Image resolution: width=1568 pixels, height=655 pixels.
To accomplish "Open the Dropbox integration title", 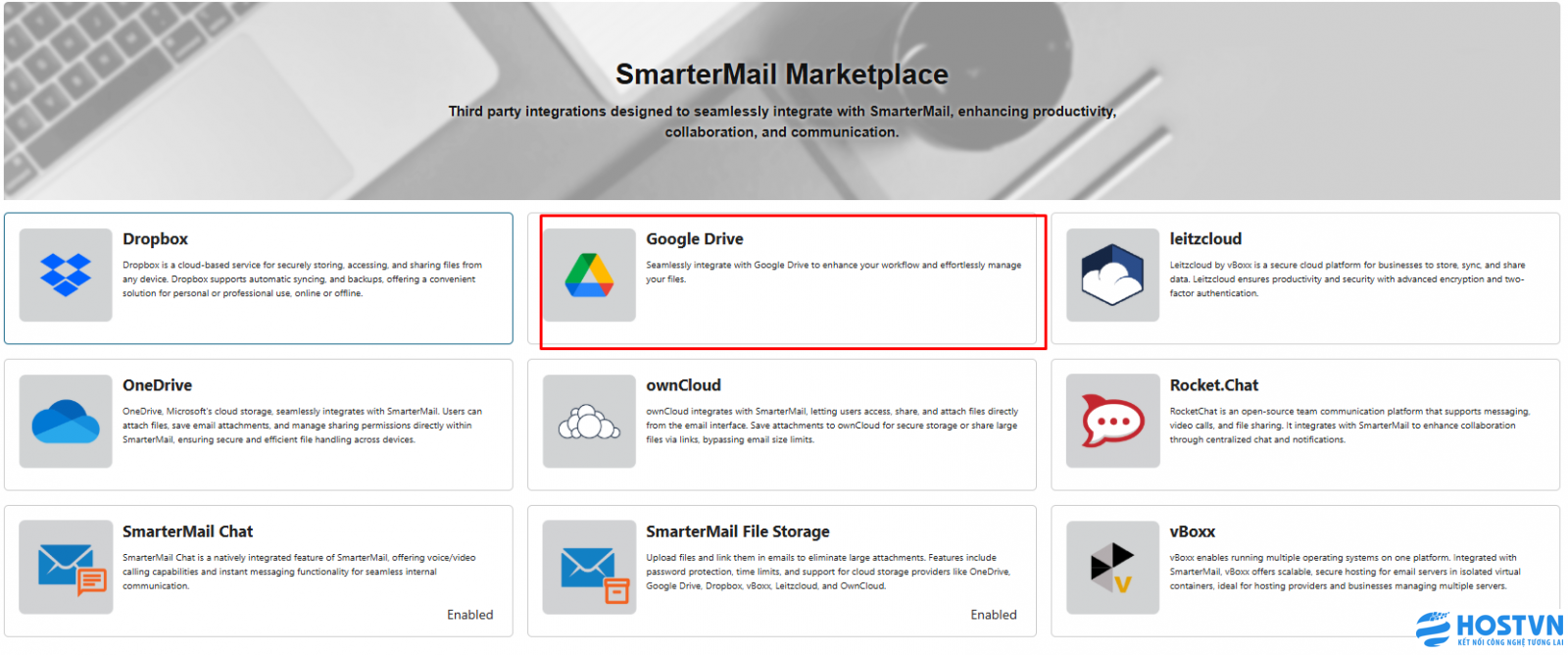I will click(x=155, y=239).
